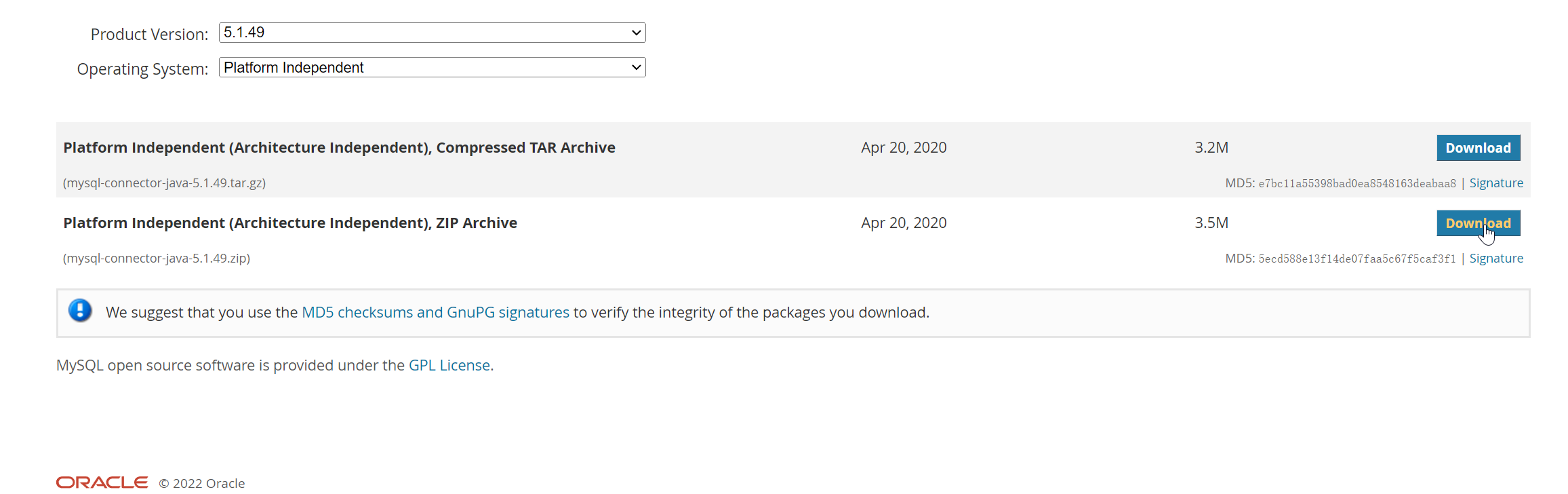The height and width of the screenshot is (494, 1568).
Task: Click the Compressed TAR Archive title text
Action: pyautogui.click(x=339, y=148)
